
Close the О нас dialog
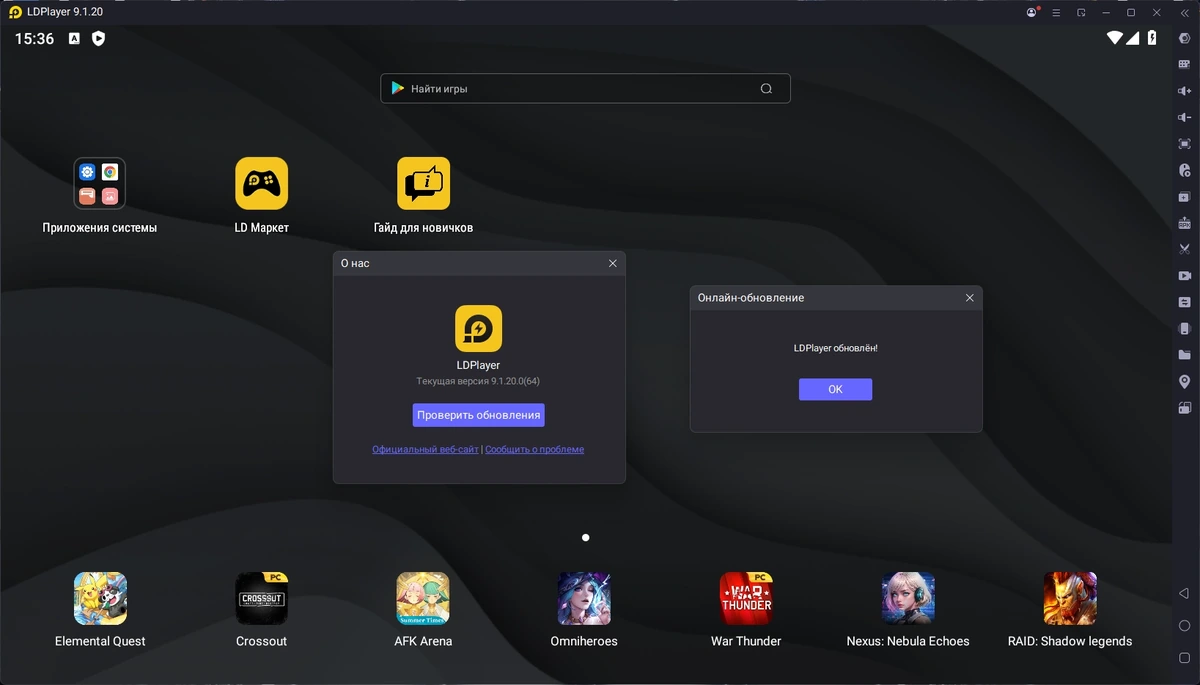pos(613,263)
